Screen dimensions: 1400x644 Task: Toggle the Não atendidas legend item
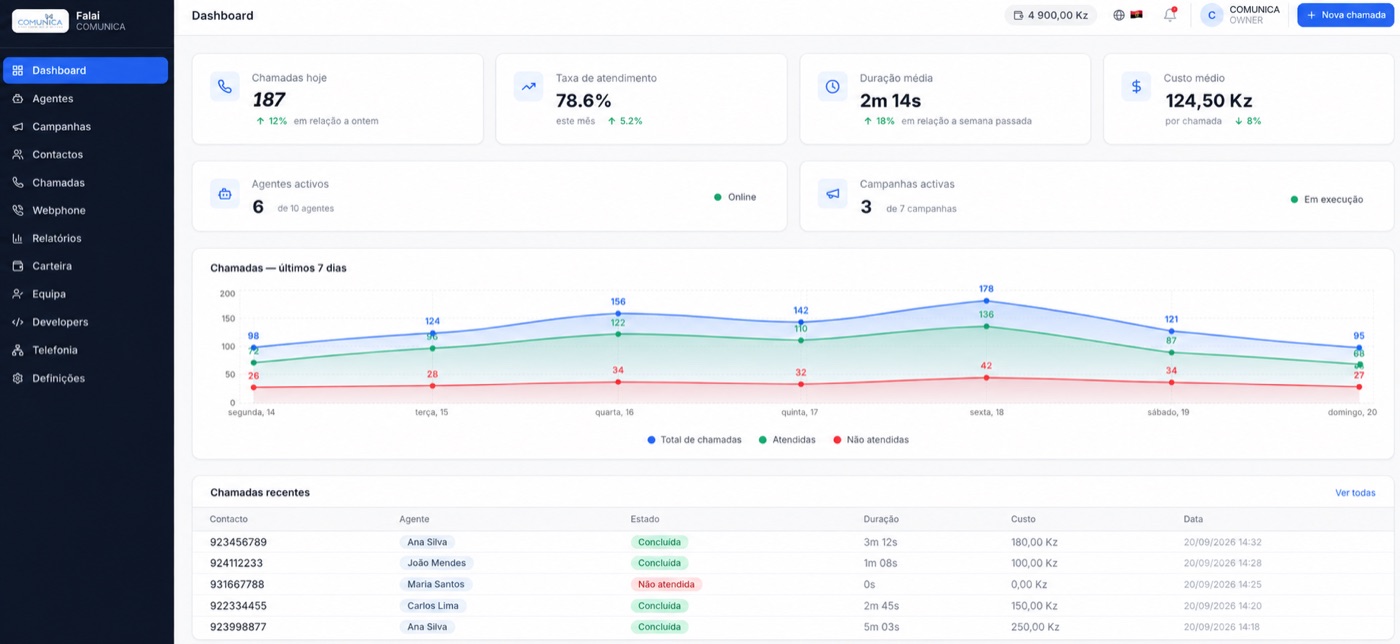coord(871,440)
